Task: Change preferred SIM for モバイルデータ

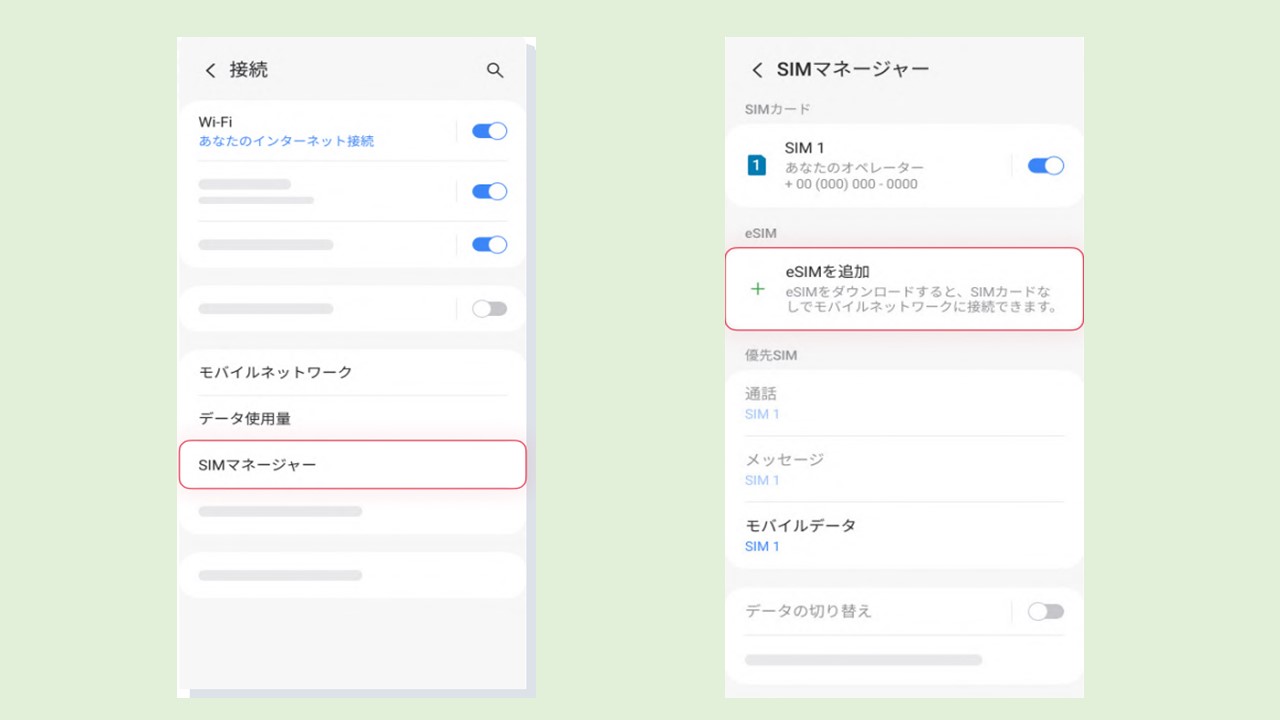Action: [x=904, y=535]
